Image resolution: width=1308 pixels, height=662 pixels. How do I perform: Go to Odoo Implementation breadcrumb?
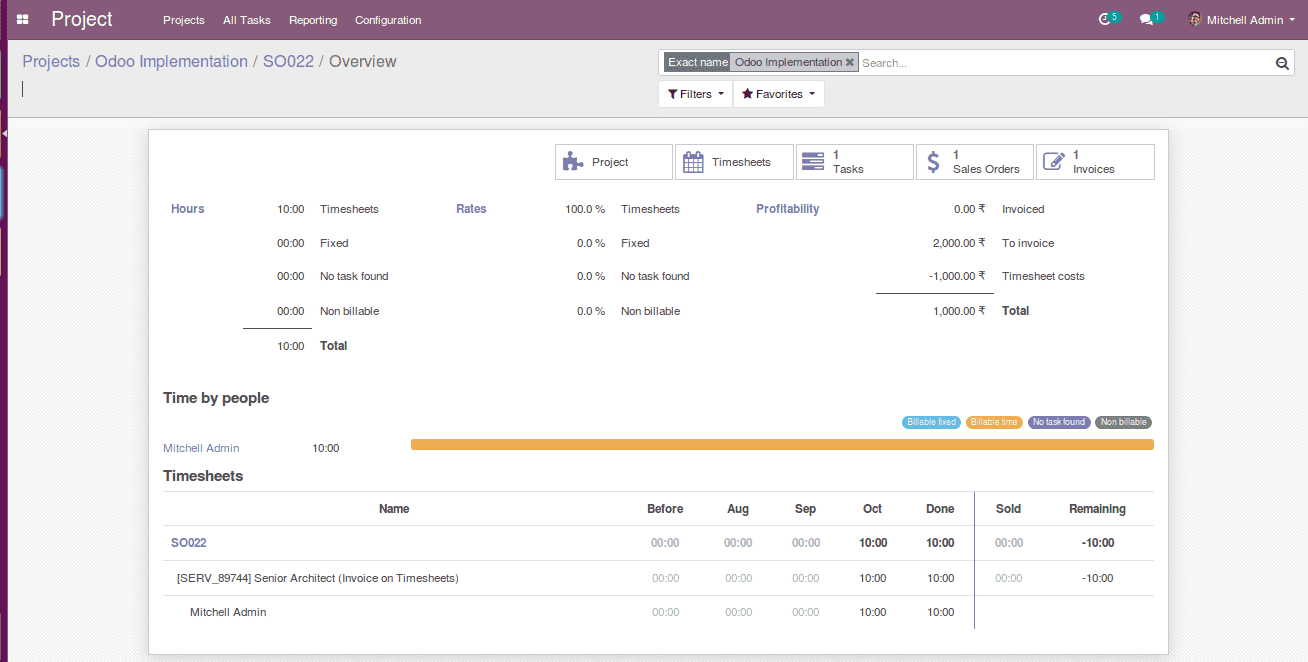click(x=171, y=61)
